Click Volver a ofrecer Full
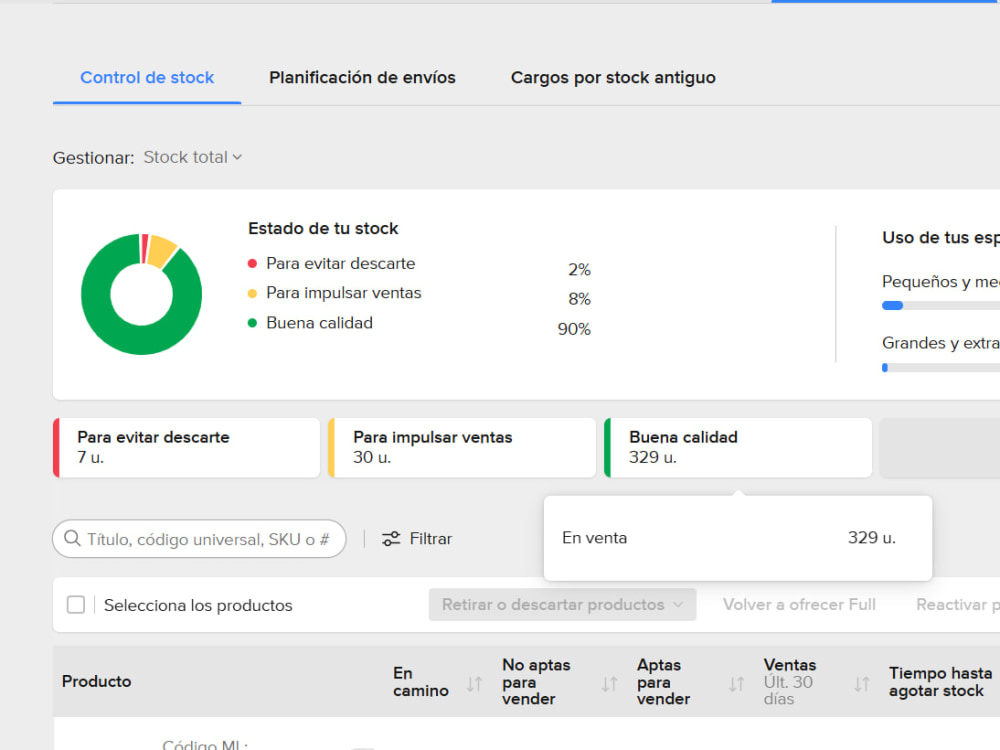This screenshot has width=1000, height=750. pyautogui.click(x=799, y=605)
